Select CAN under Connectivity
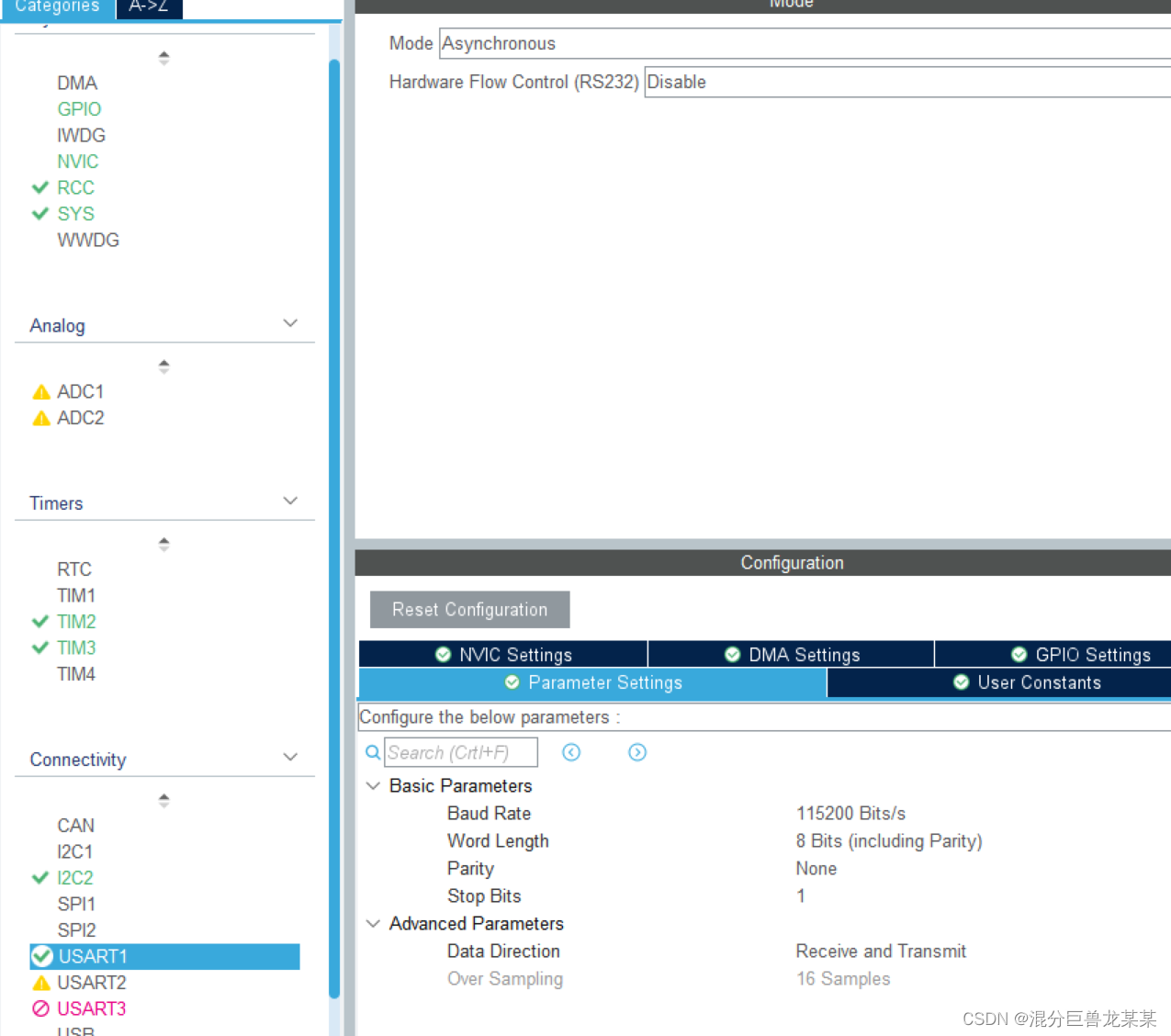Viewport: 1171px width, 1036px height. tap(76, 826)
